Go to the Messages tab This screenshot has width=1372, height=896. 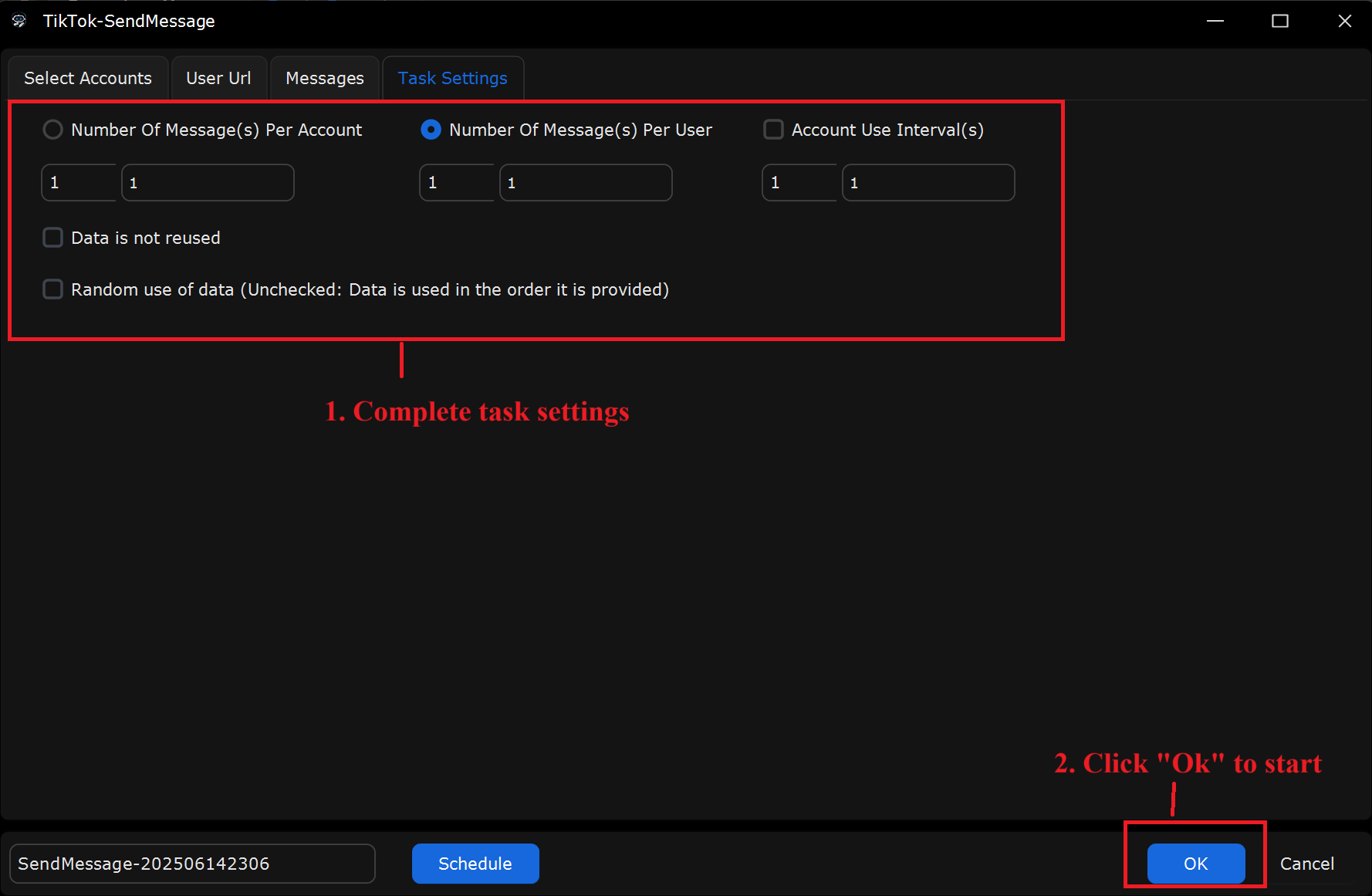pos(324,78)
